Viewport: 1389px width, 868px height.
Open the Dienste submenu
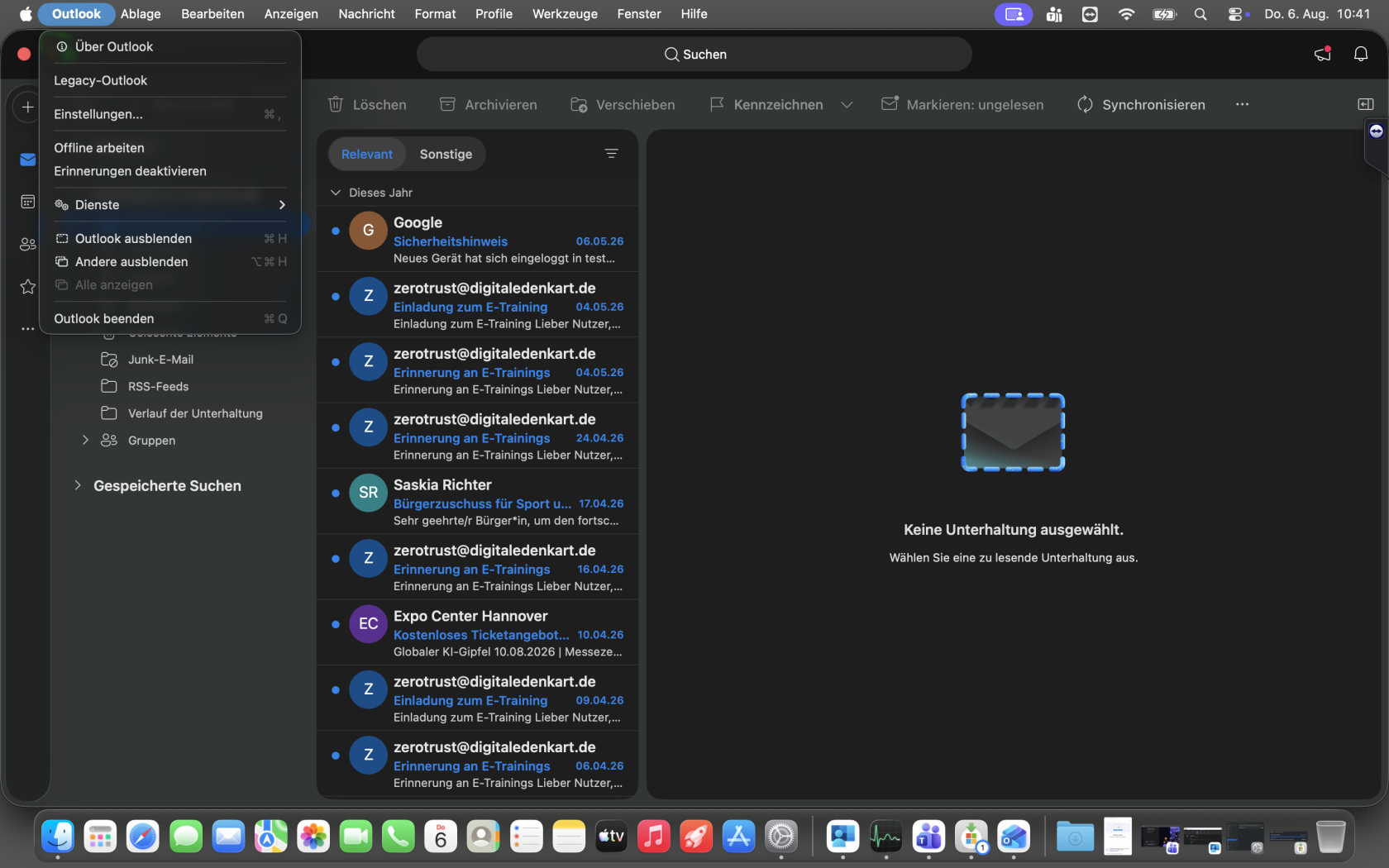[x=170, y=205]
